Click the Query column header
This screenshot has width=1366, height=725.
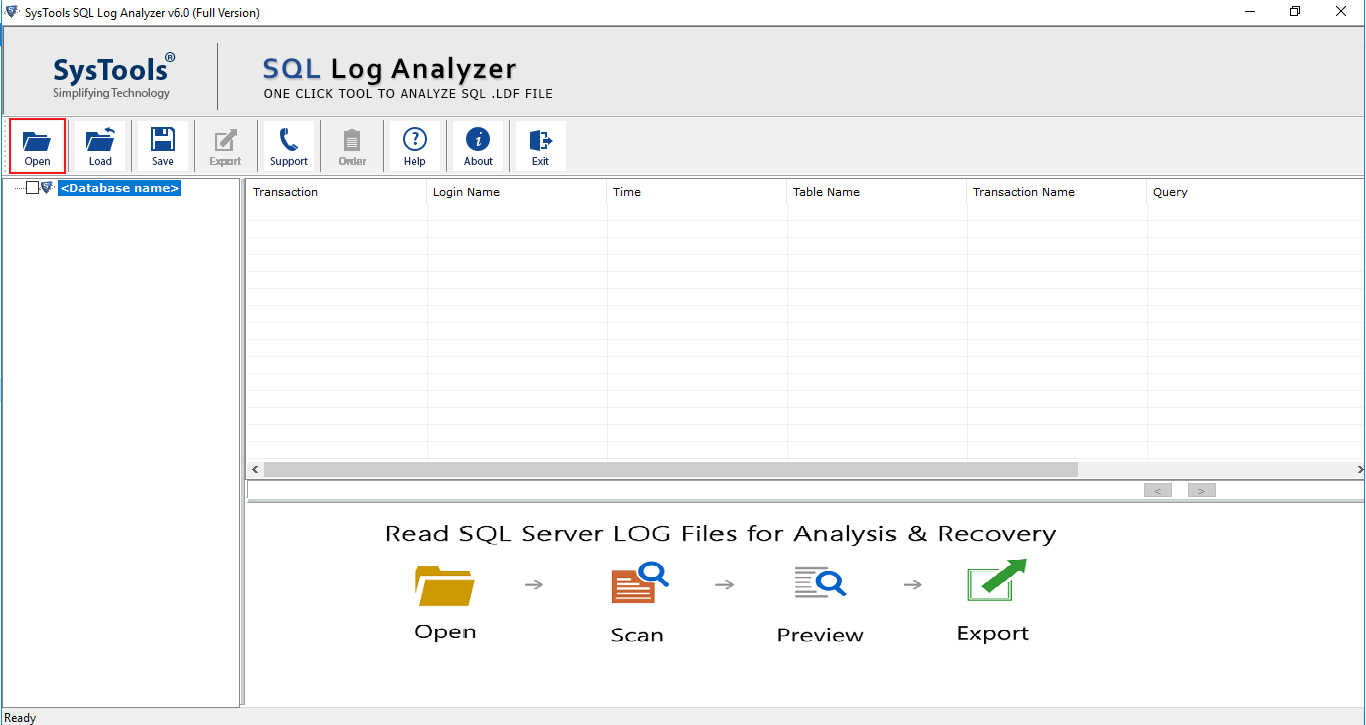tap(1256, 192)
